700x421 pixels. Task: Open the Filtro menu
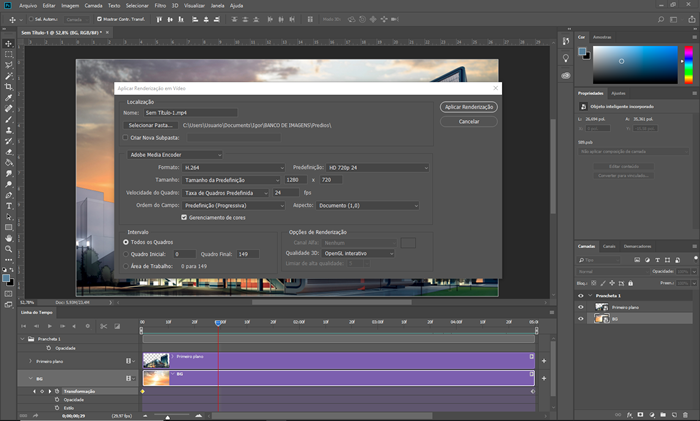(x=160, y=5)
